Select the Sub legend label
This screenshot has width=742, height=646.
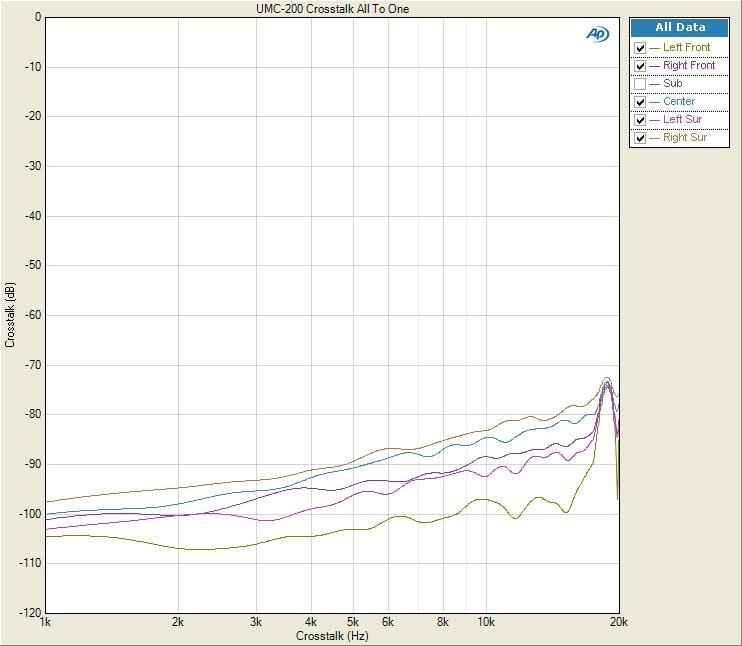coord(672,84)
